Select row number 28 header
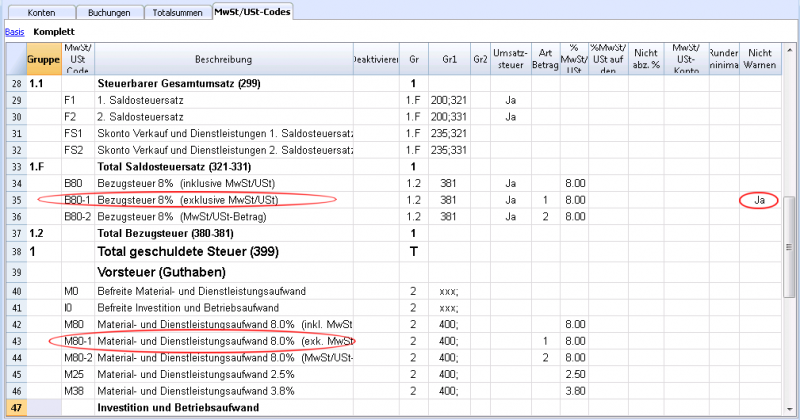This screenshot has height=420, width=800. point(16,84)
